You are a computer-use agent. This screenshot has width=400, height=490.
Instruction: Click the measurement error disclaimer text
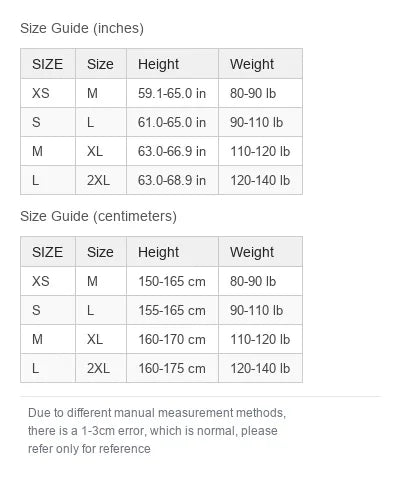click(x=157, y=431)
